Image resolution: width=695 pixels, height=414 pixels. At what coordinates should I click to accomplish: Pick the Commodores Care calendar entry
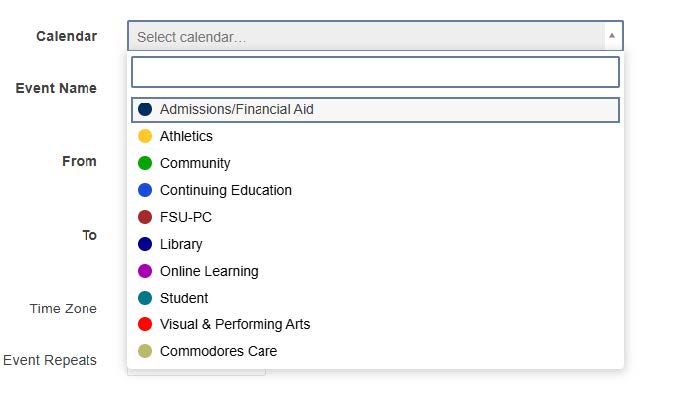218,352
